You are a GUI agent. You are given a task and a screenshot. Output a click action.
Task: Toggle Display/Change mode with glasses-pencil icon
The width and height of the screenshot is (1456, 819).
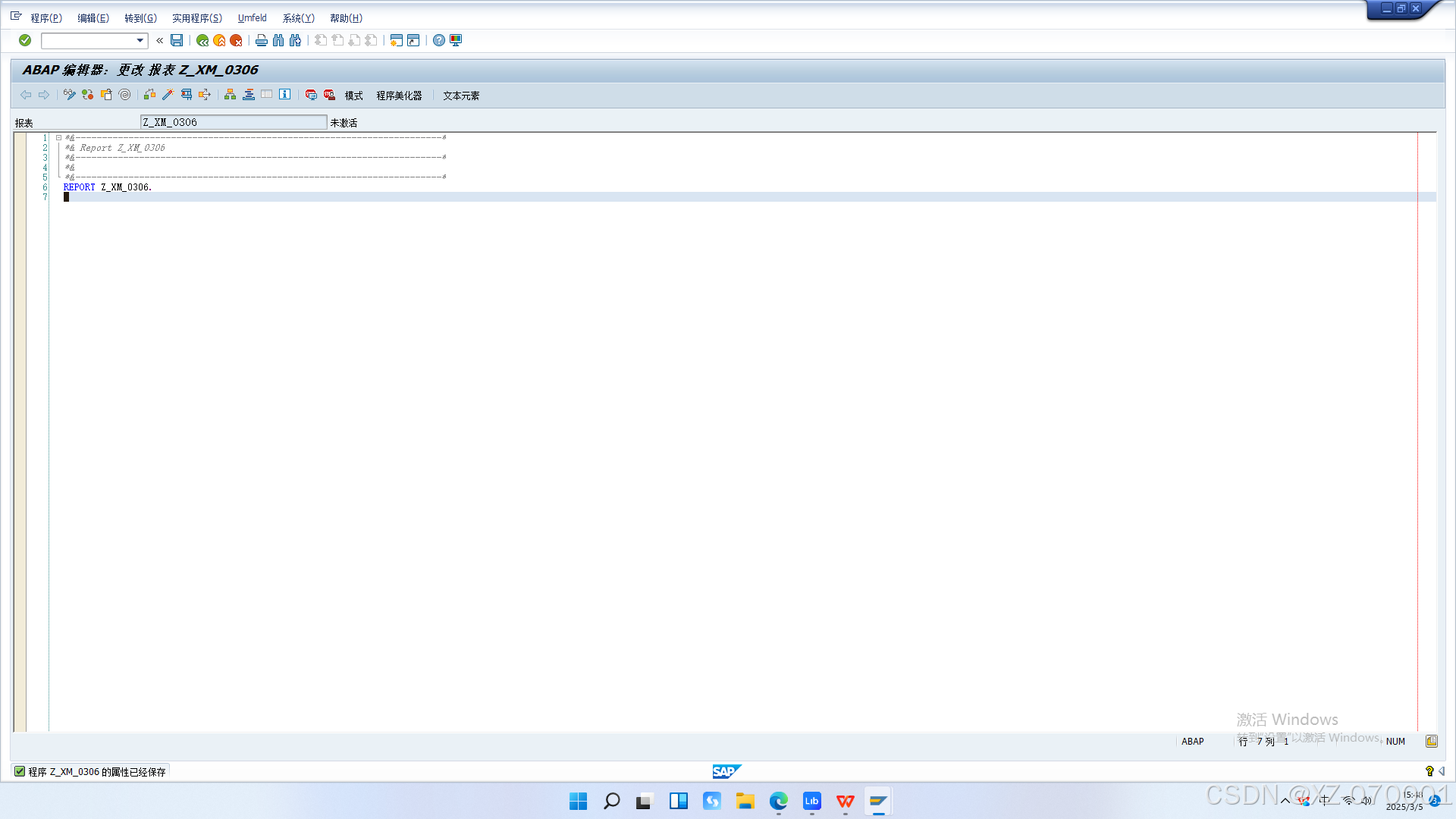(x=69, y=95)
